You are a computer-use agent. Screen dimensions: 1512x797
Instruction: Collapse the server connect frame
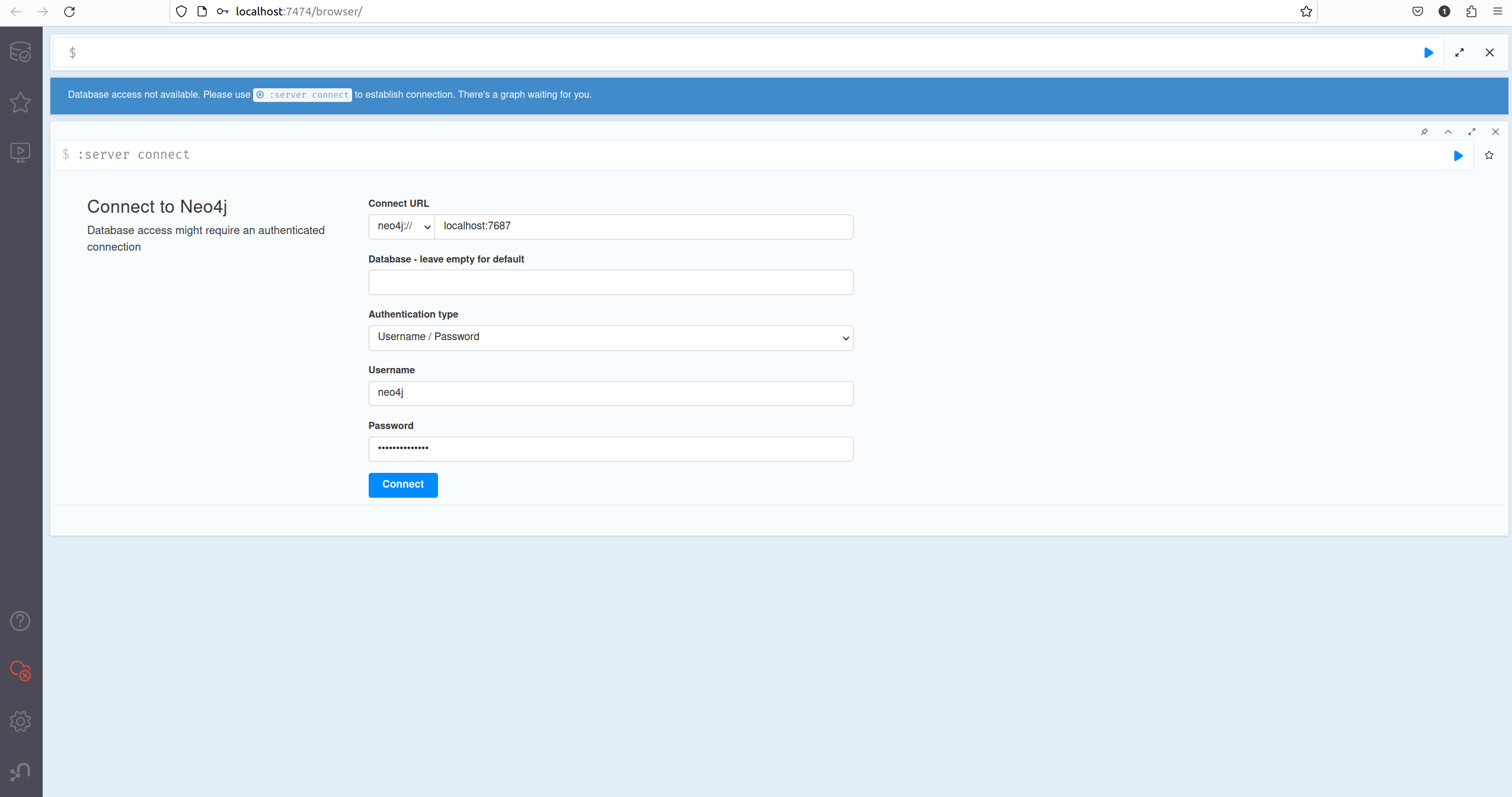click(x=1448, y=132)
